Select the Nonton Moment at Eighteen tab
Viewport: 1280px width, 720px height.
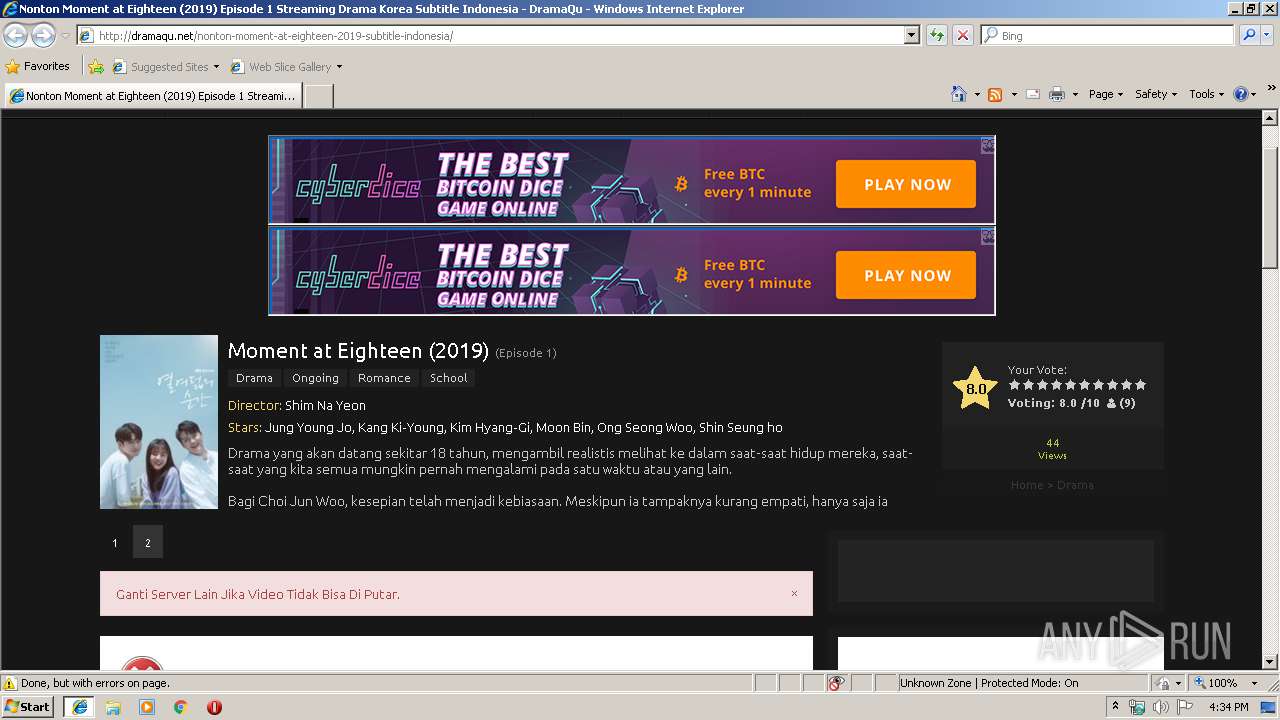click(153, 96)
